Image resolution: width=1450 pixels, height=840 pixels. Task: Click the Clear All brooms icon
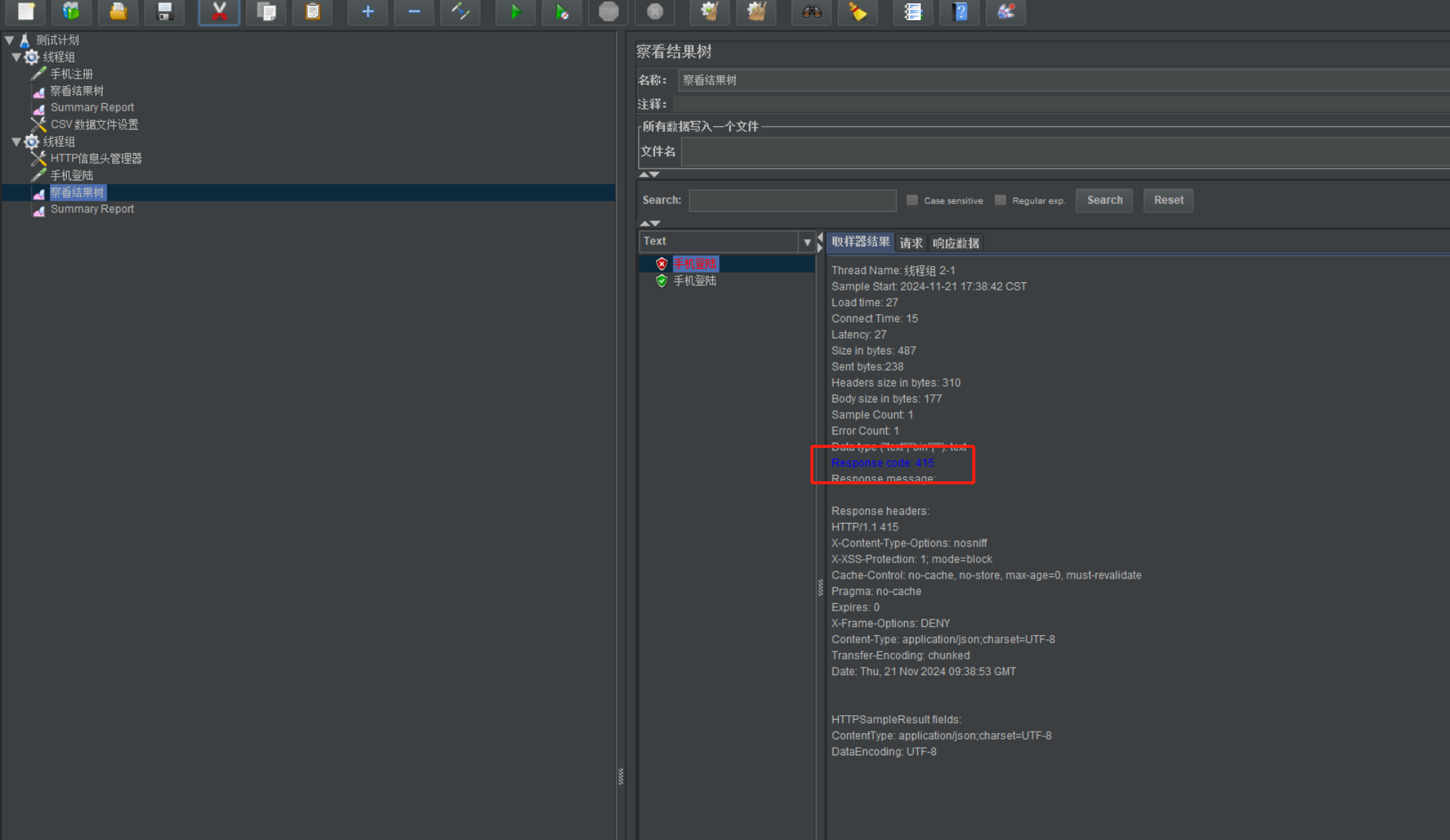[756, 12]
